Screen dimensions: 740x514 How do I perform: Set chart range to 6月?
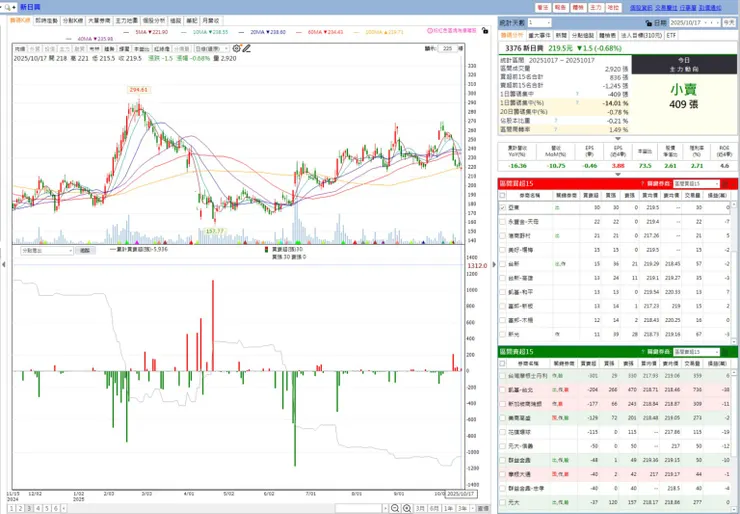click(x=434, y=508)
